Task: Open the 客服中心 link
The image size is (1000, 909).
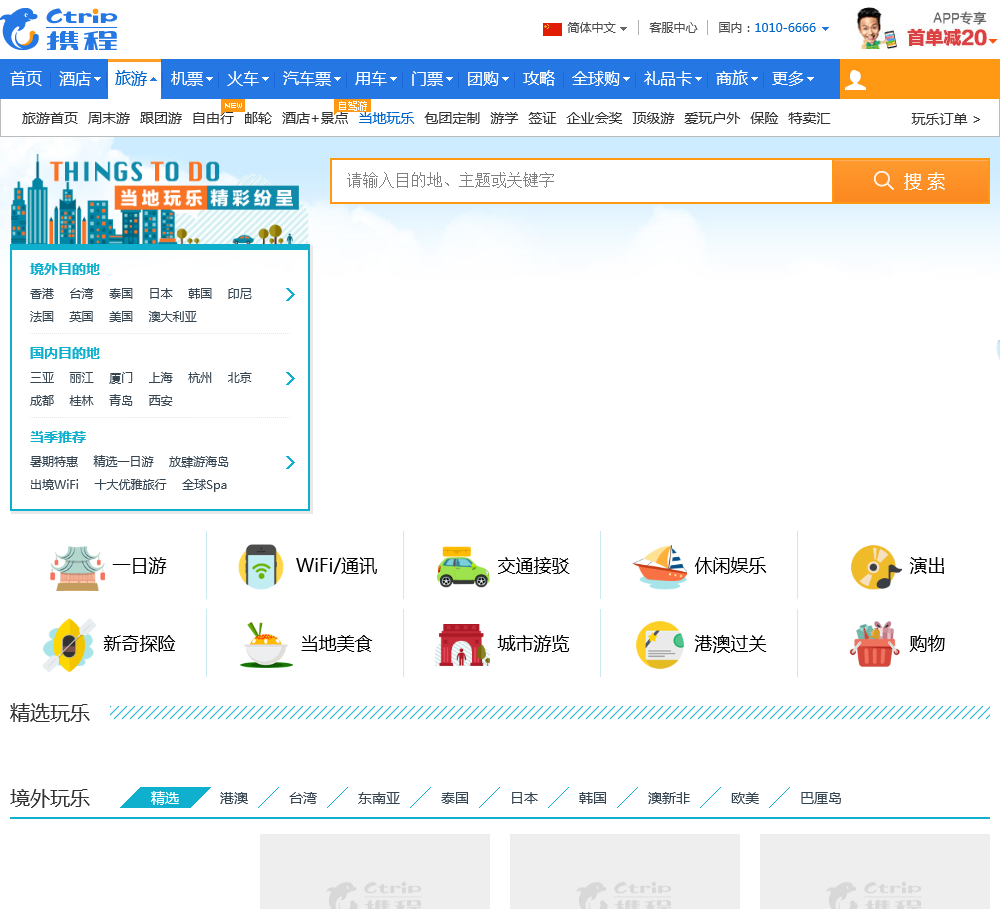Action: 673,28
